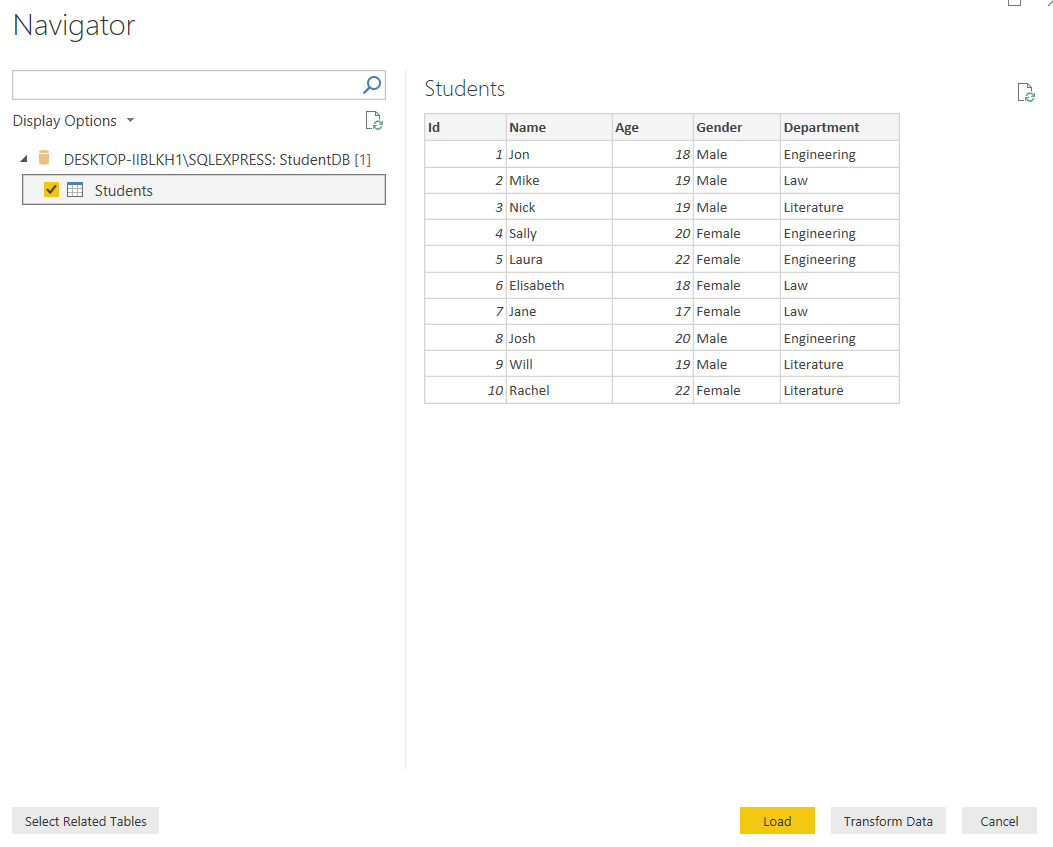The height and width of the screenshot is (847, 1053).
Task: Click the Students preview title
Action: click(465, 89)
